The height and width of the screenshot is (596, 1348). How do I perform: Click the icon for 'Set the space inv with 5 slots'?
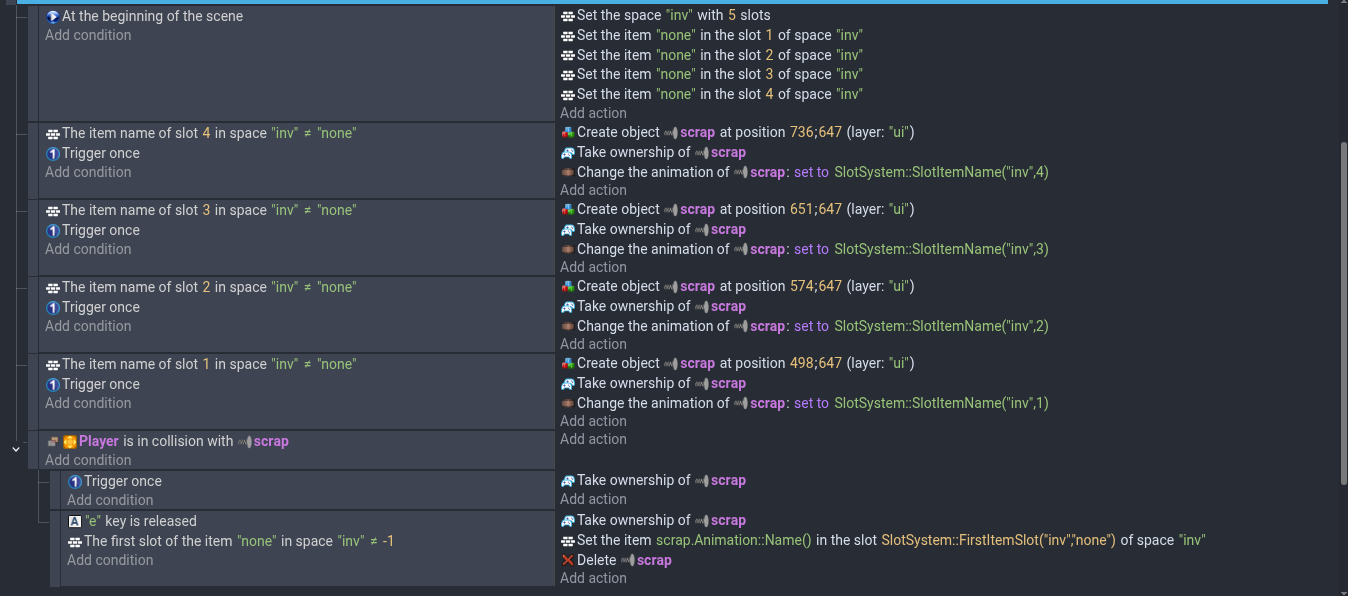click(568, 16)
